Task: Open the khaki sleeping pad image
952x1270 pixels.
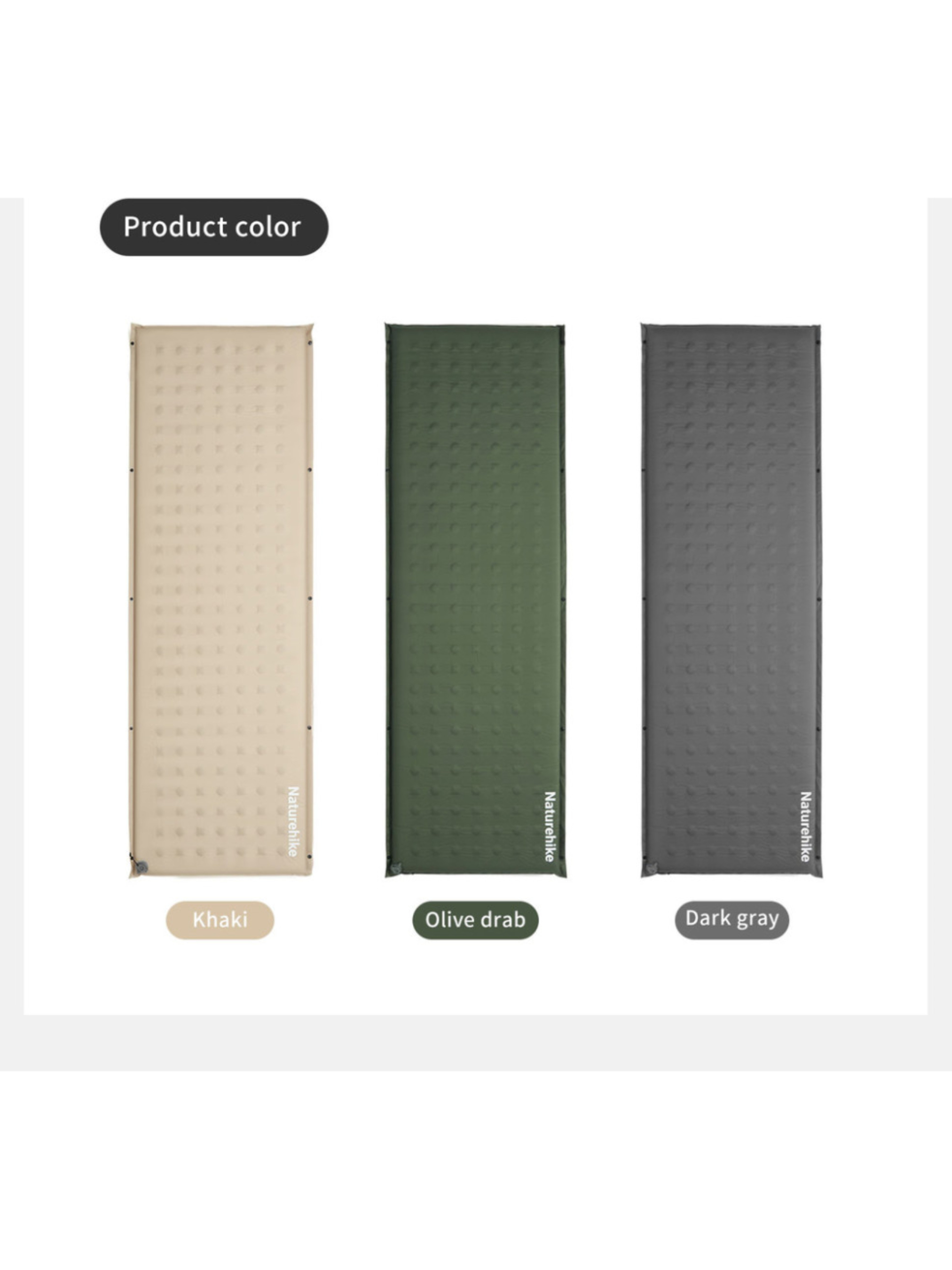Action: 221,600
